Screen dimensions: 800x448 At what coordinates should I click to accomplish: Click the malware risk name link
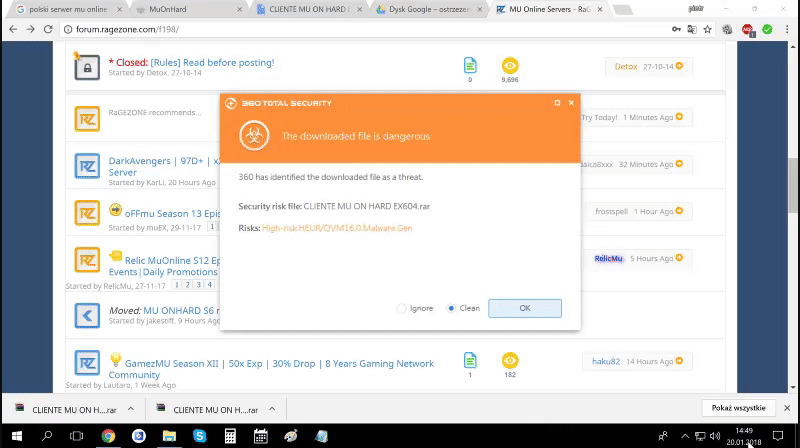click(337, 228)
